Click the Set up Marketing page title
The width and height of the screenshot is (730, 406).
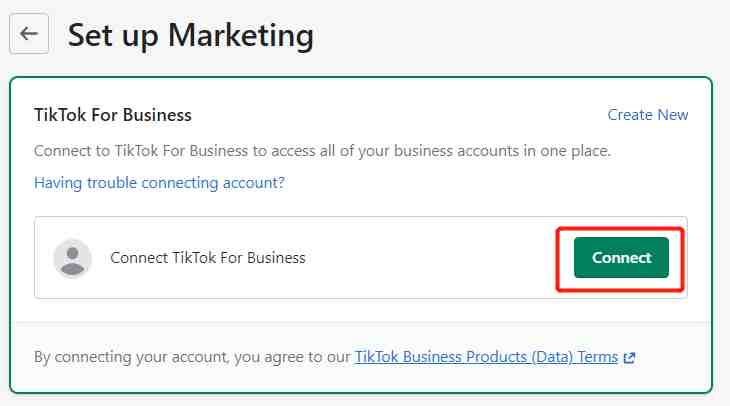pos(190,35)
